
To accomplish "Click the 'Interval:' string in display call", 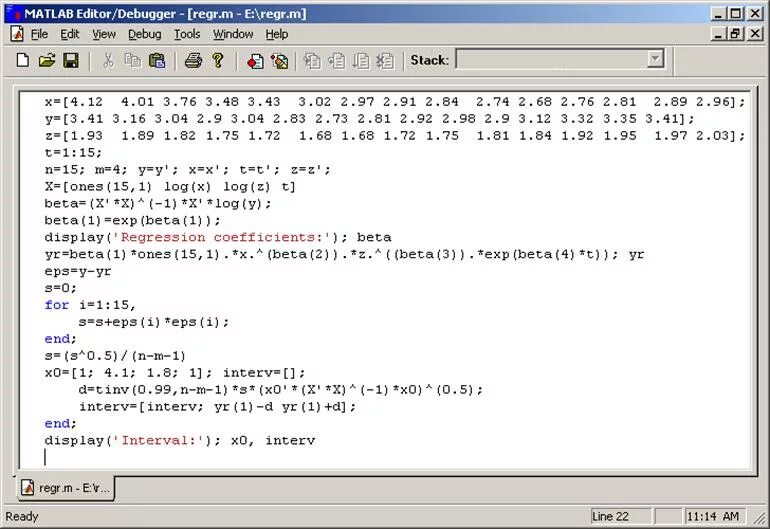I will tap(158, 440).
